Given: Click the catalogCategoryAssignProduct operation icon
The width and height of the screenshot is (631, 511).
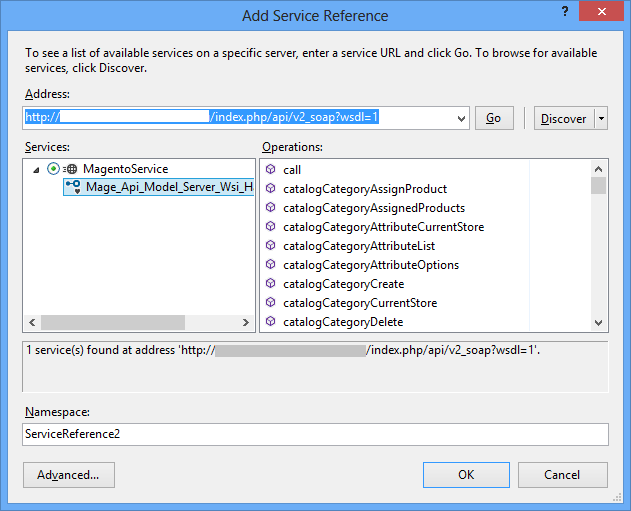Looking at the screenshot, I should click(x=270, y=189).
